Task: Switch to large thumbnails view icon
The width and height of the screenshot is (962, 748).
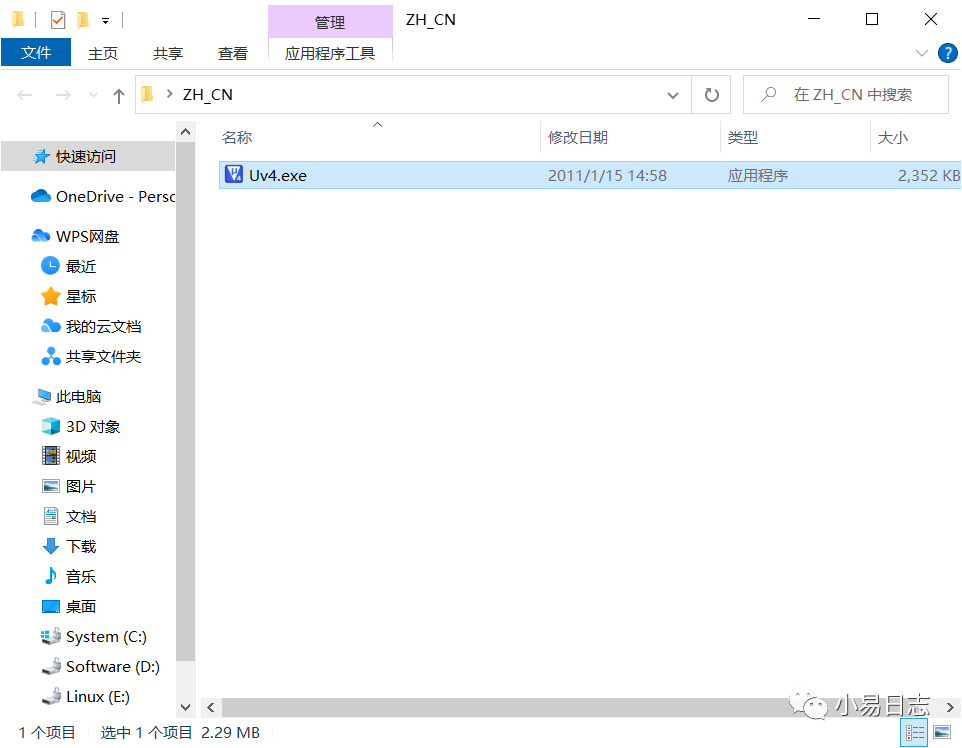Action: tap(942, 733)
